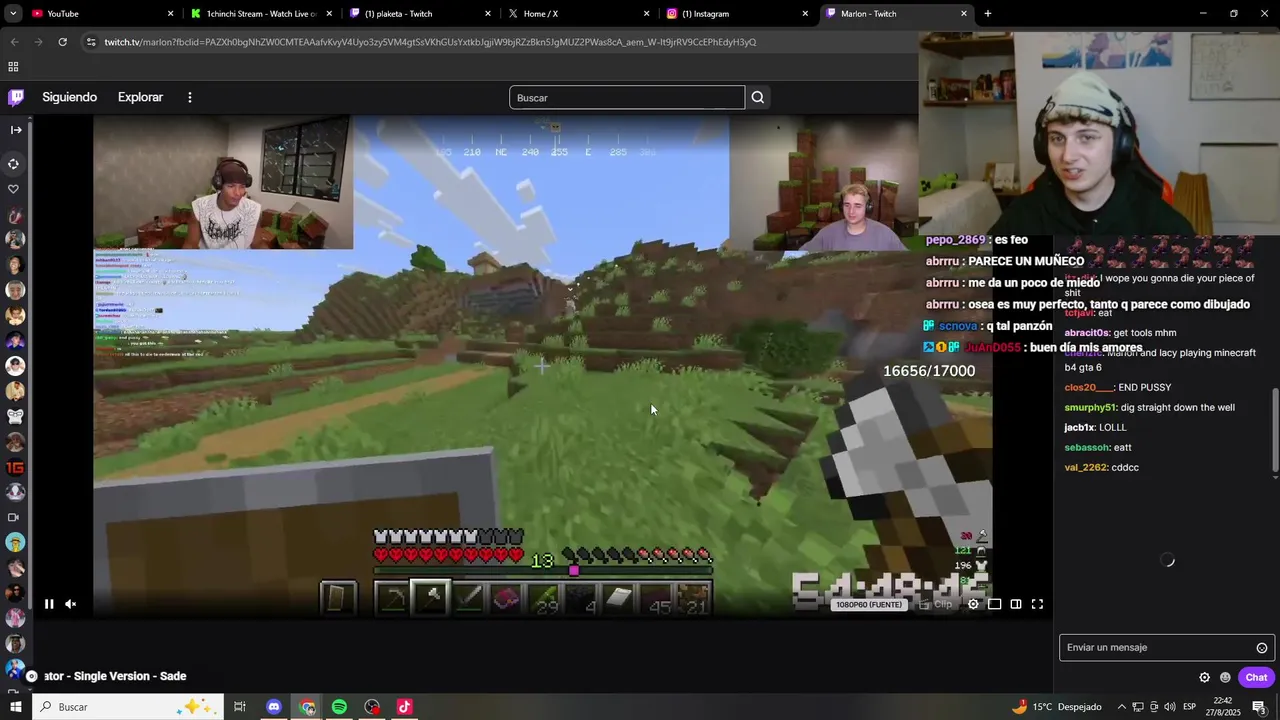Switch to the 1chinchi Stream tab
Viewport: 1280px width, 720px height.
(262, 14)
